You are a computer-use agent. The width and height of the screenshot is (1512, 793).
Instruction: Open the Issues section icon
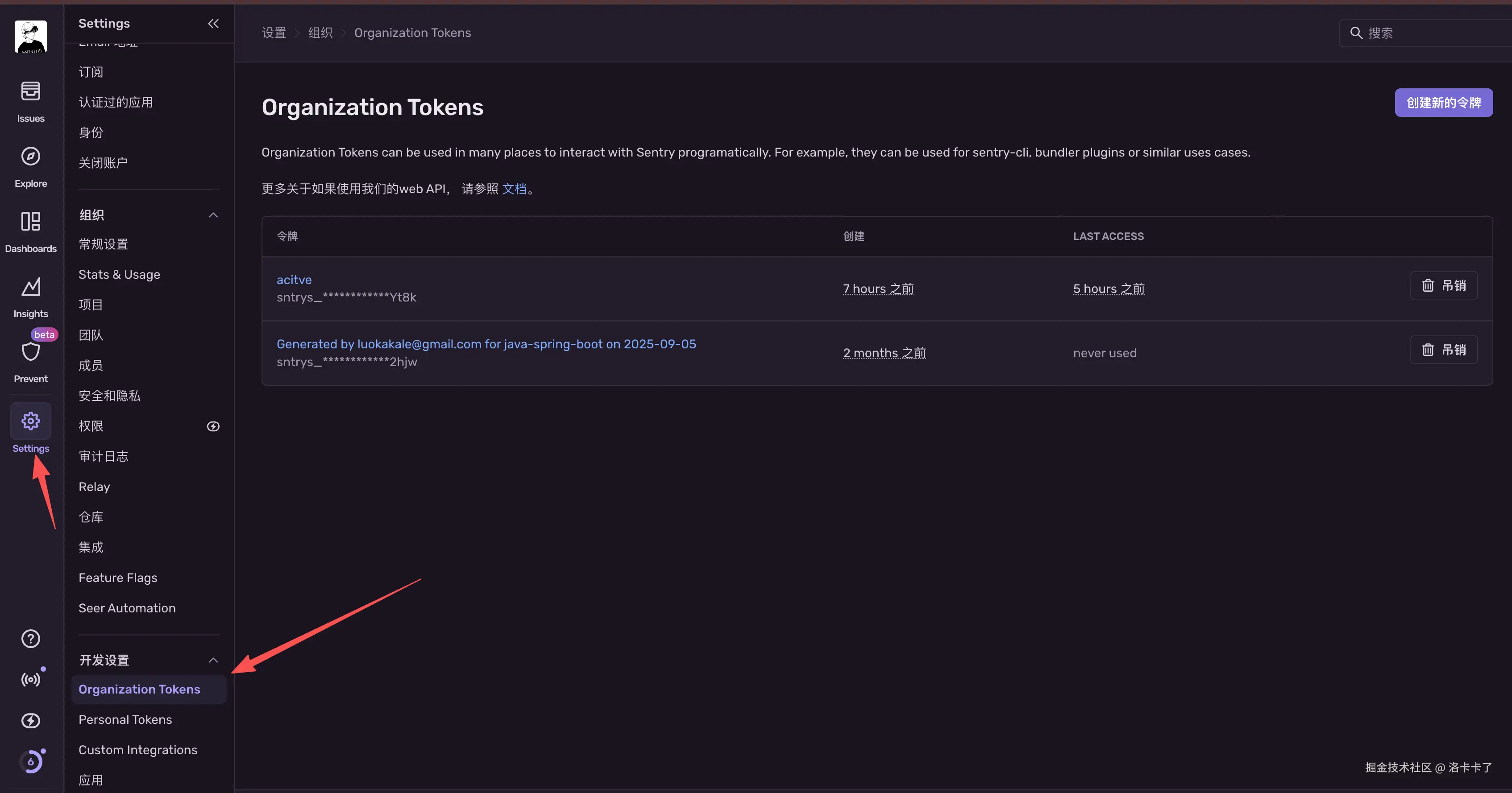click(x=30, y=92)
